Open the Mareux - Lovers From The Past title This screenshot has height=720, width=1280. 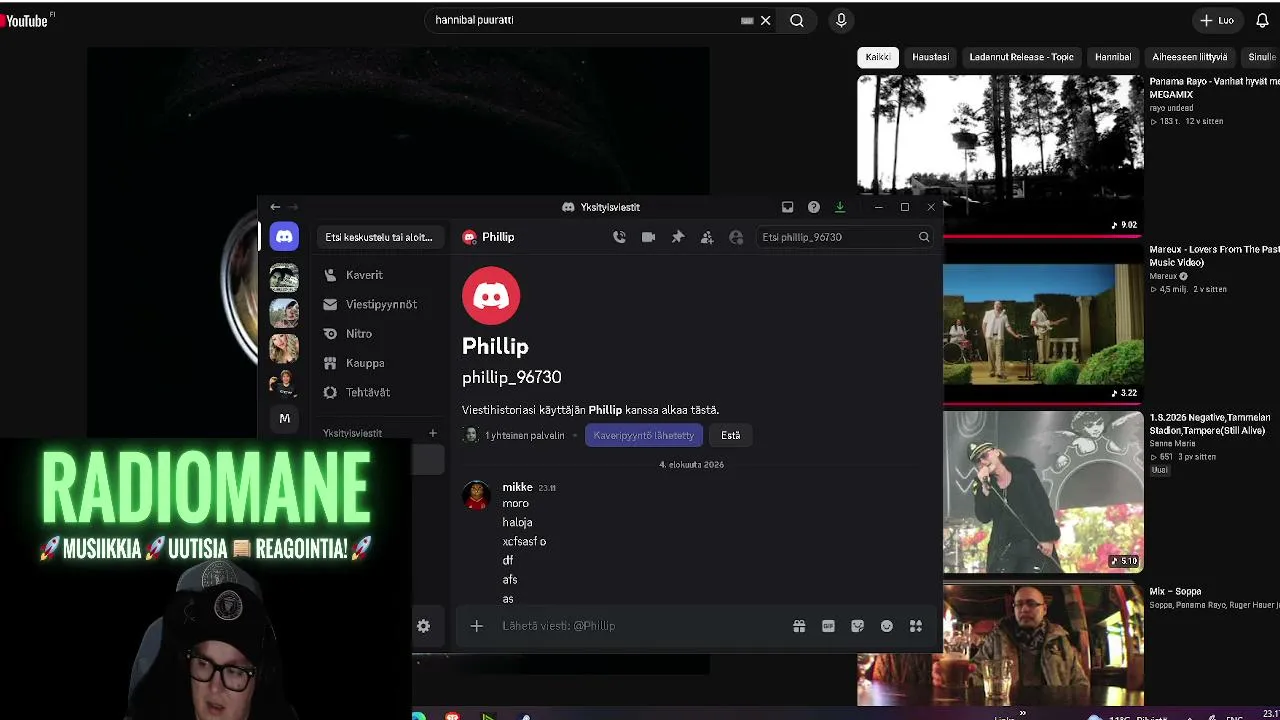coord(1214,256)
